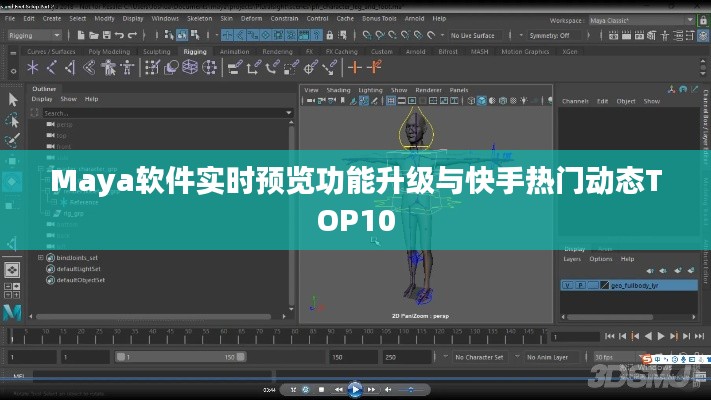This screenshot has height=400, width=711.
Task: Toggle select by component type mode
Action: 195,35
